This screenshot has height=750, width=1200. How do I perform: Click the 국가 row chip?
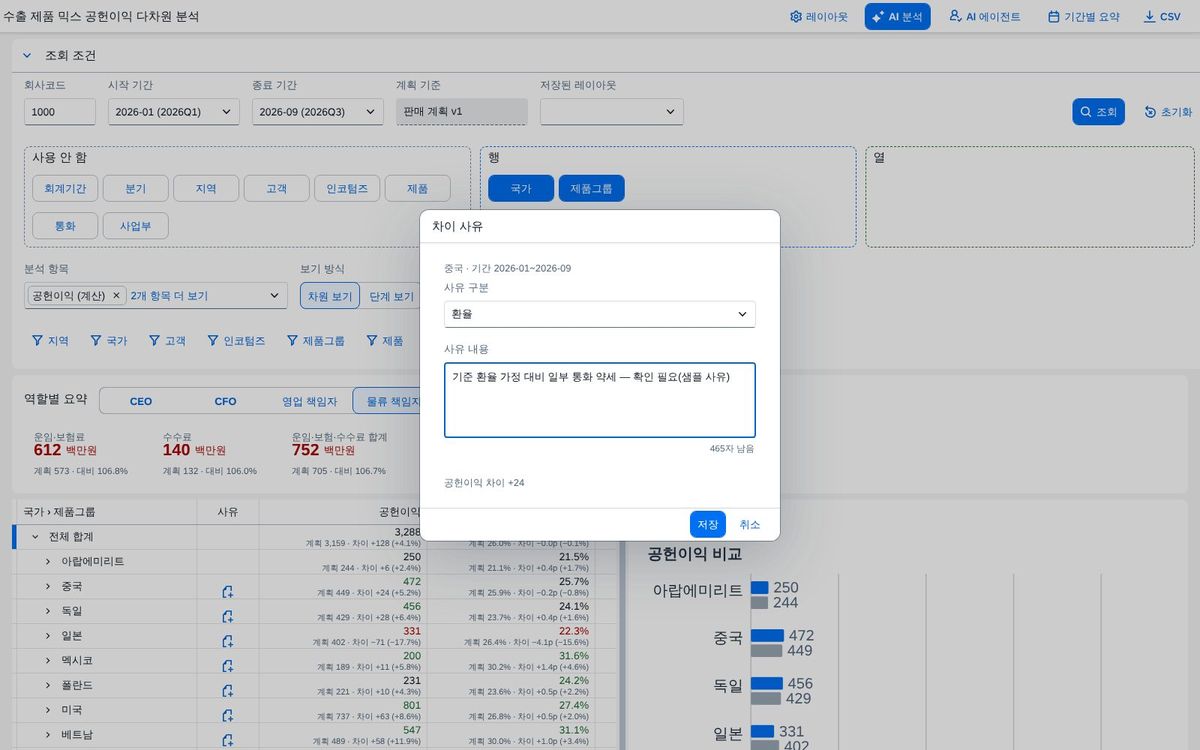(x=521, y=188)
